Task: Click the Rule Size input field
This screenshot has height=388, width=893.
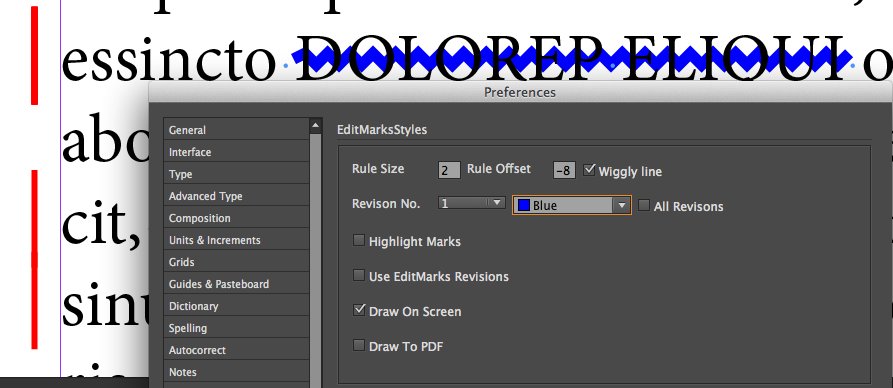Action: point(449,170)
